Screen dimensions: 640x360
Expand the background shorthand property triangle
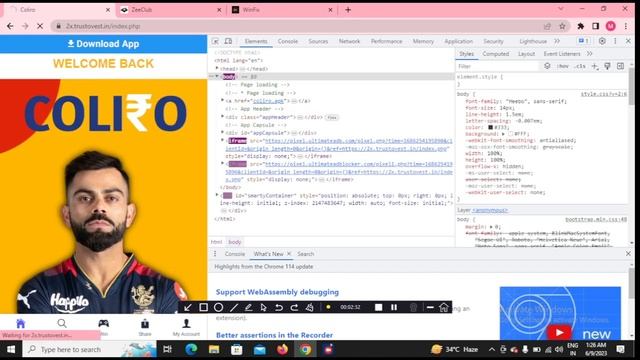(503, 134)
